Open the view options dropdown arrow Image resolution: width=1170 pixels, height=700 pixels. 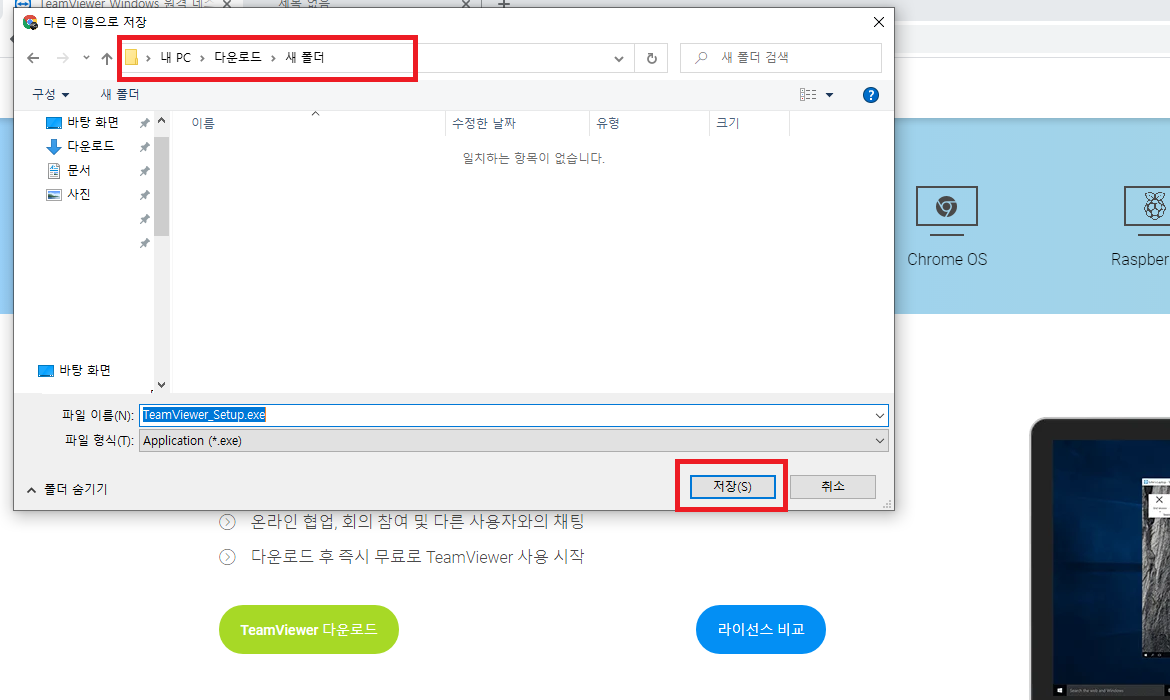coord(829,95)
